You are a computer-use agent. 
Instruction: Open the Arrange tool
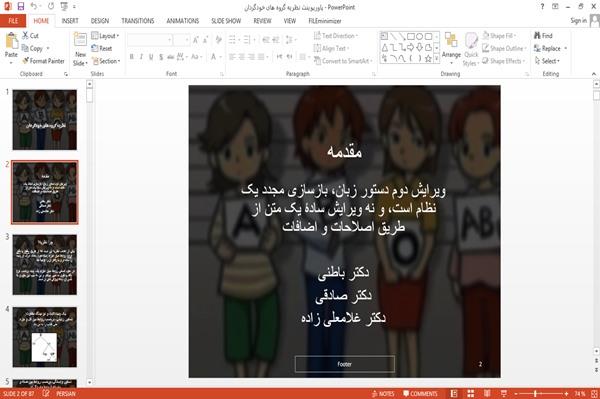(x=451, y=46)
